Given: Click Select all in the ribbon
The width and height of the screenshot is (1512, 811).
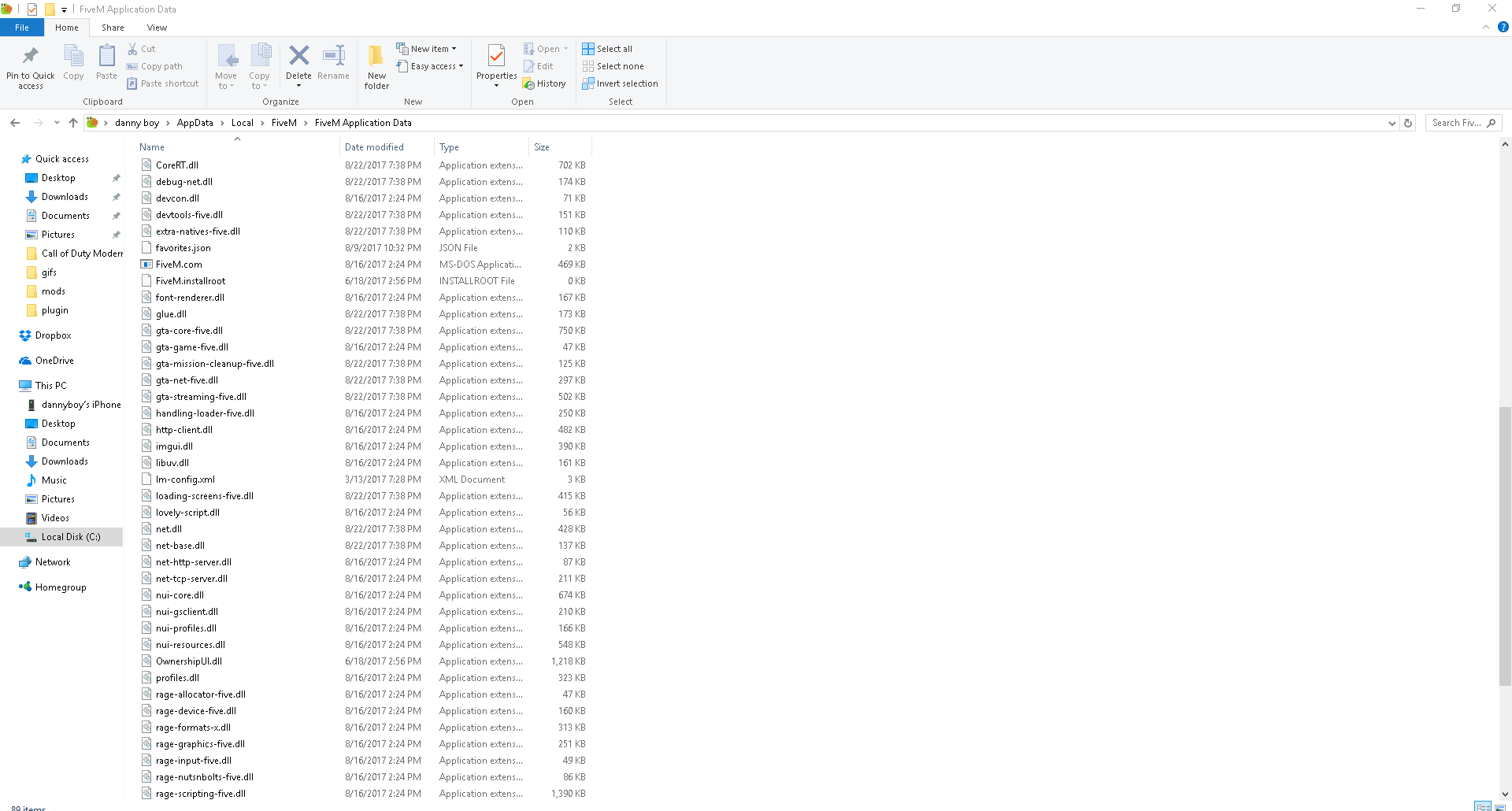Looking at the screenshot, I should click(607, 49).
